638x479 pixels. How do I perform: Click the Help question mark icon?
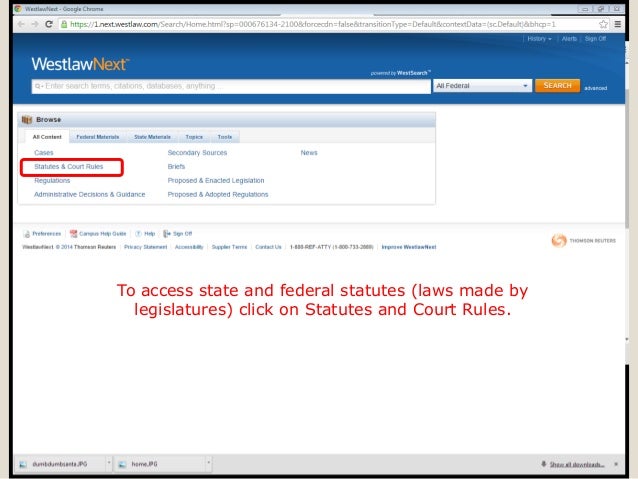click(x=138, y=234)
